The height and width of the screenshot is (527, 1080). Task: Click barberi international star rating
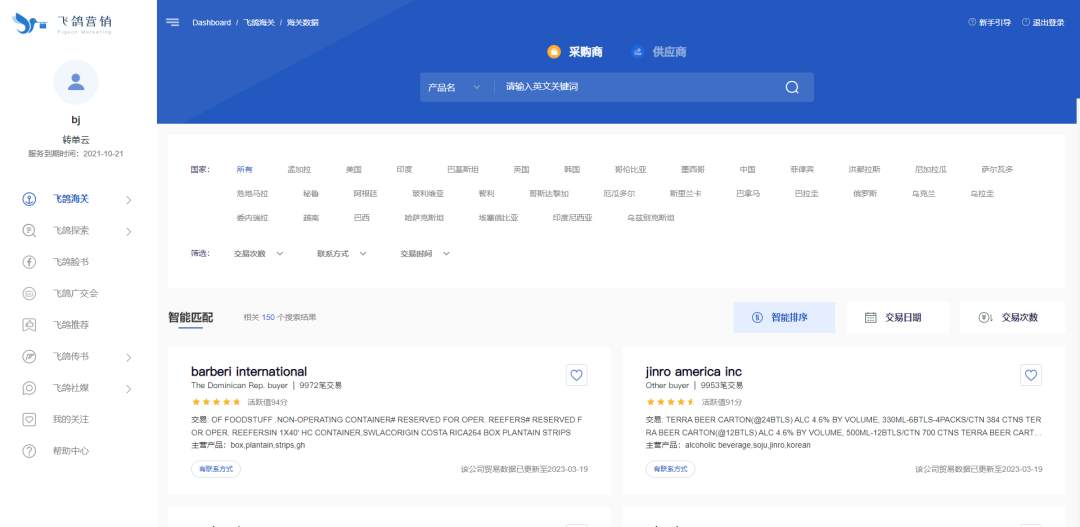pos(216,402)
